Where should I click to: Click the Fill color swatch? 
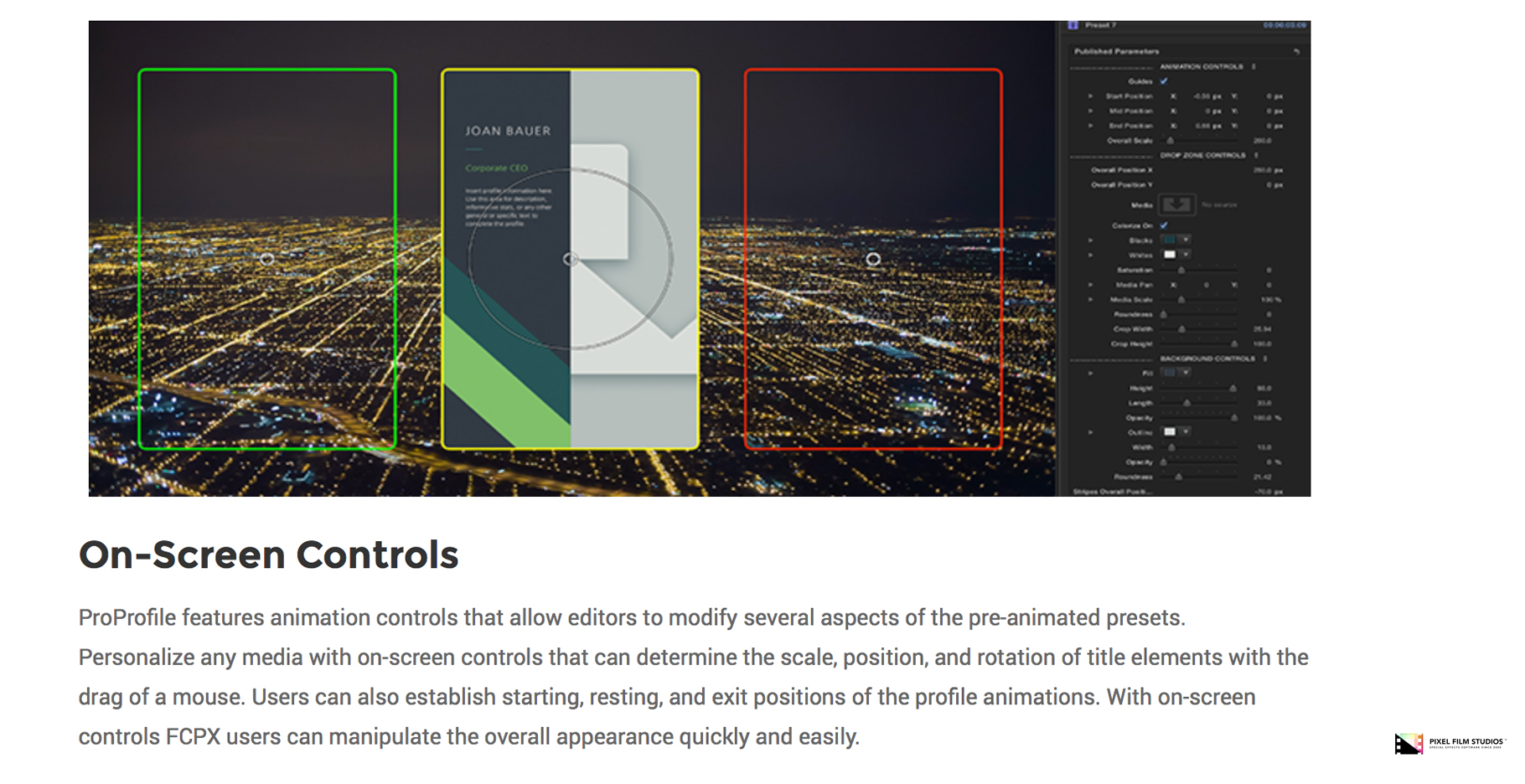point(1170,373)
